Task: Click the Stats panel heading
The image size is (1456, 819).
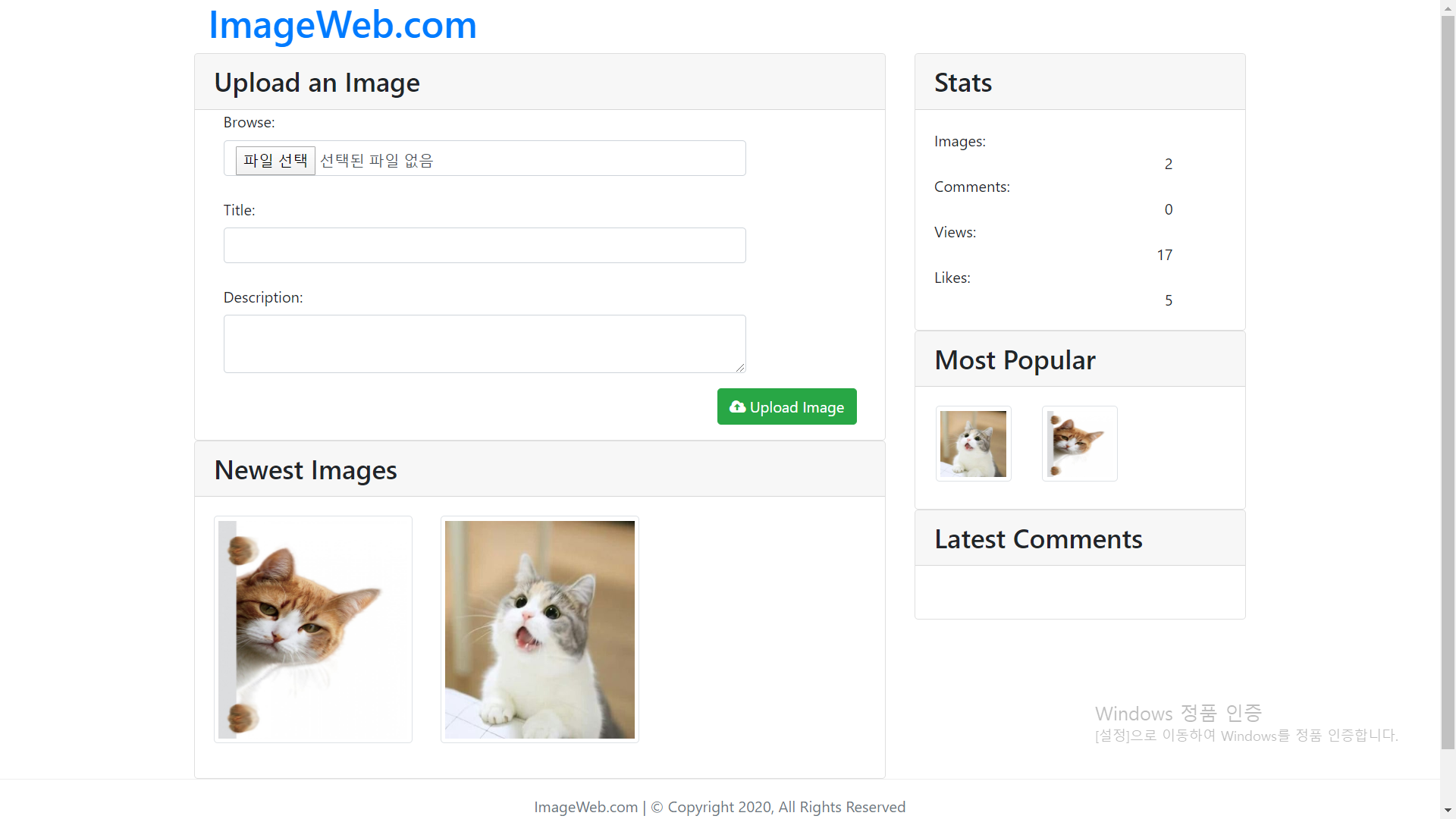Action: 963,83
